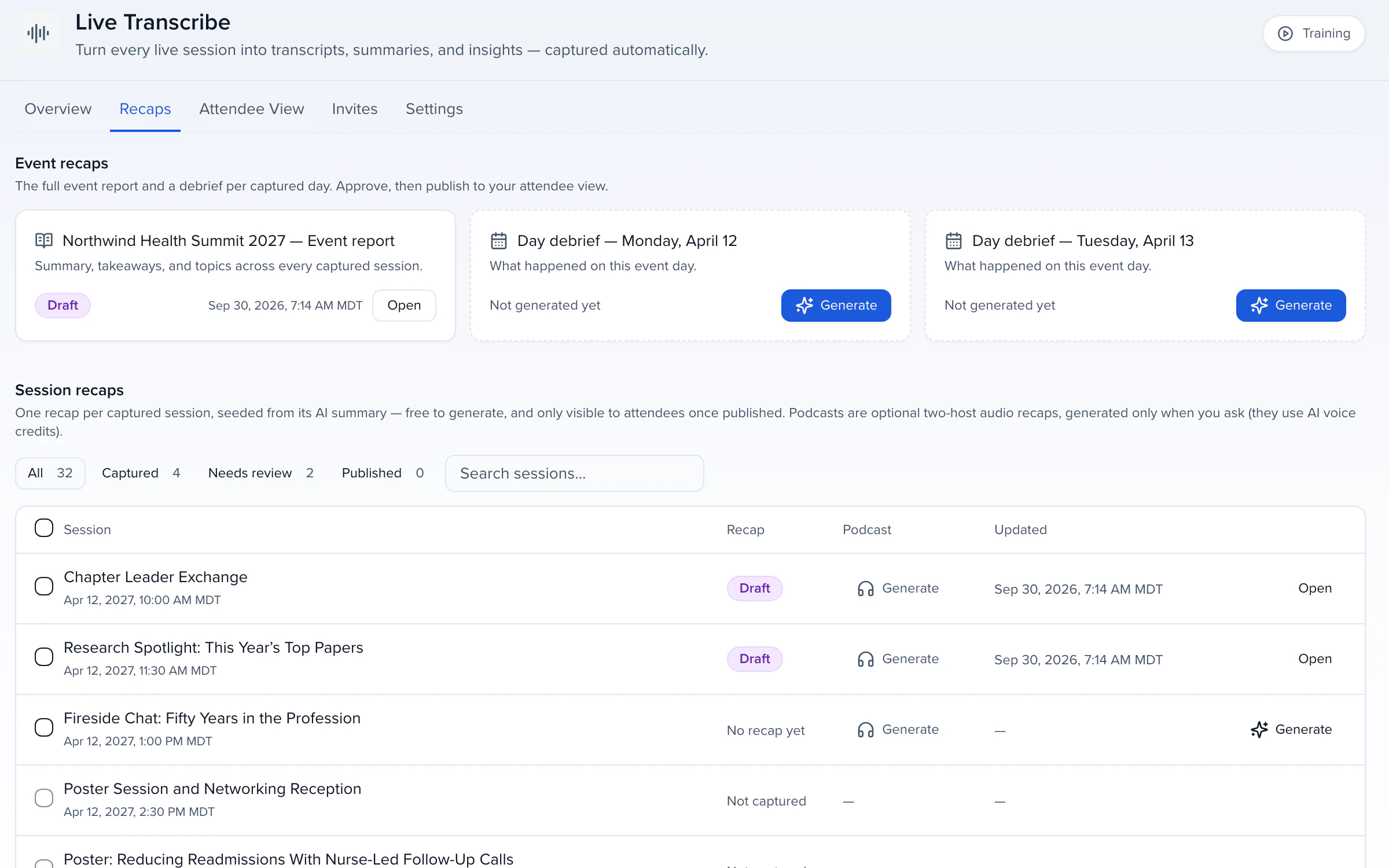Click the book icon on the Event report card
This screenshot has height=868, width=1389.
click(44, 241)
